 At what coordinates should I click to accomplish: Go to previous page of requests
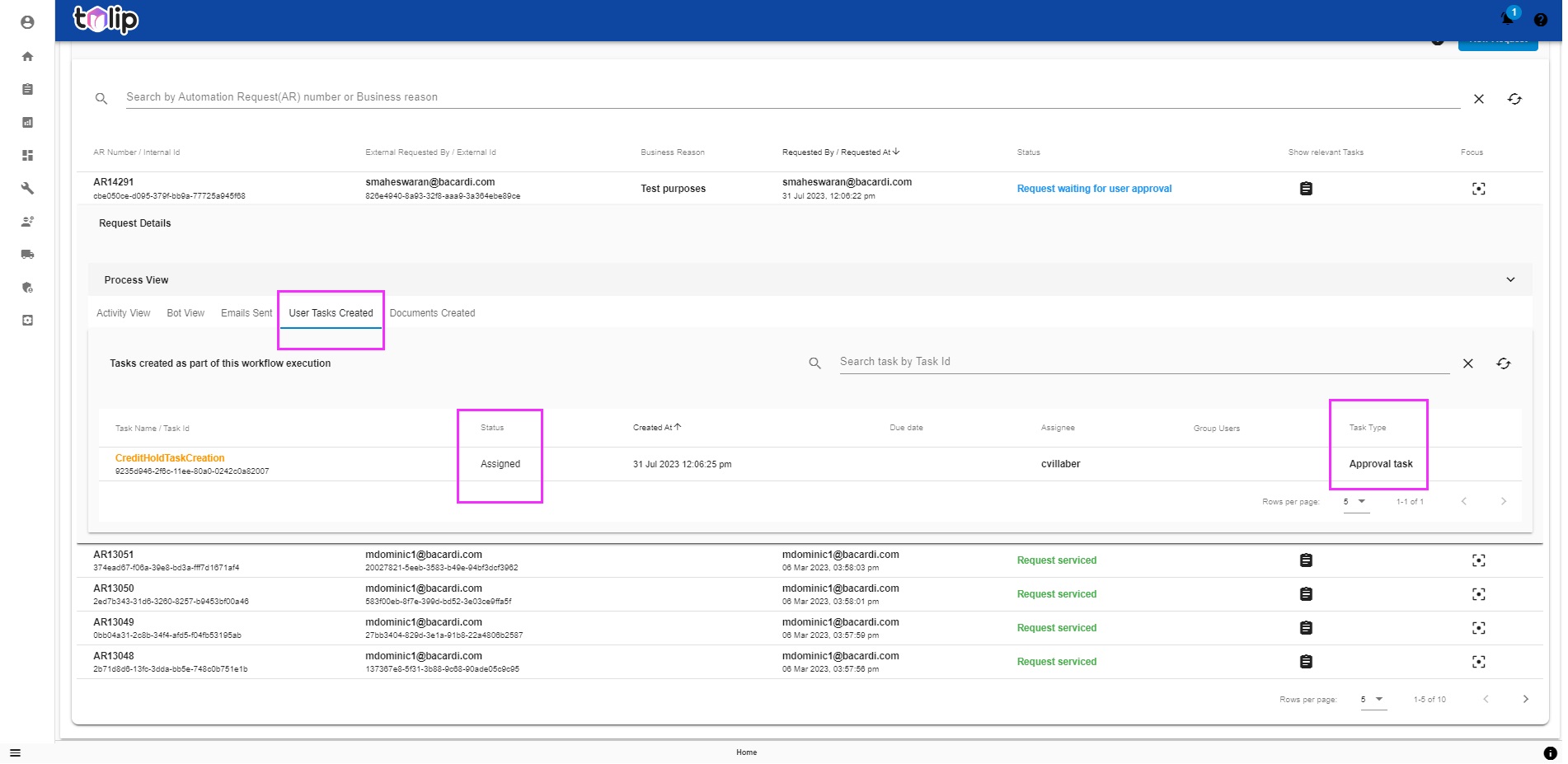pos(1486,699)
